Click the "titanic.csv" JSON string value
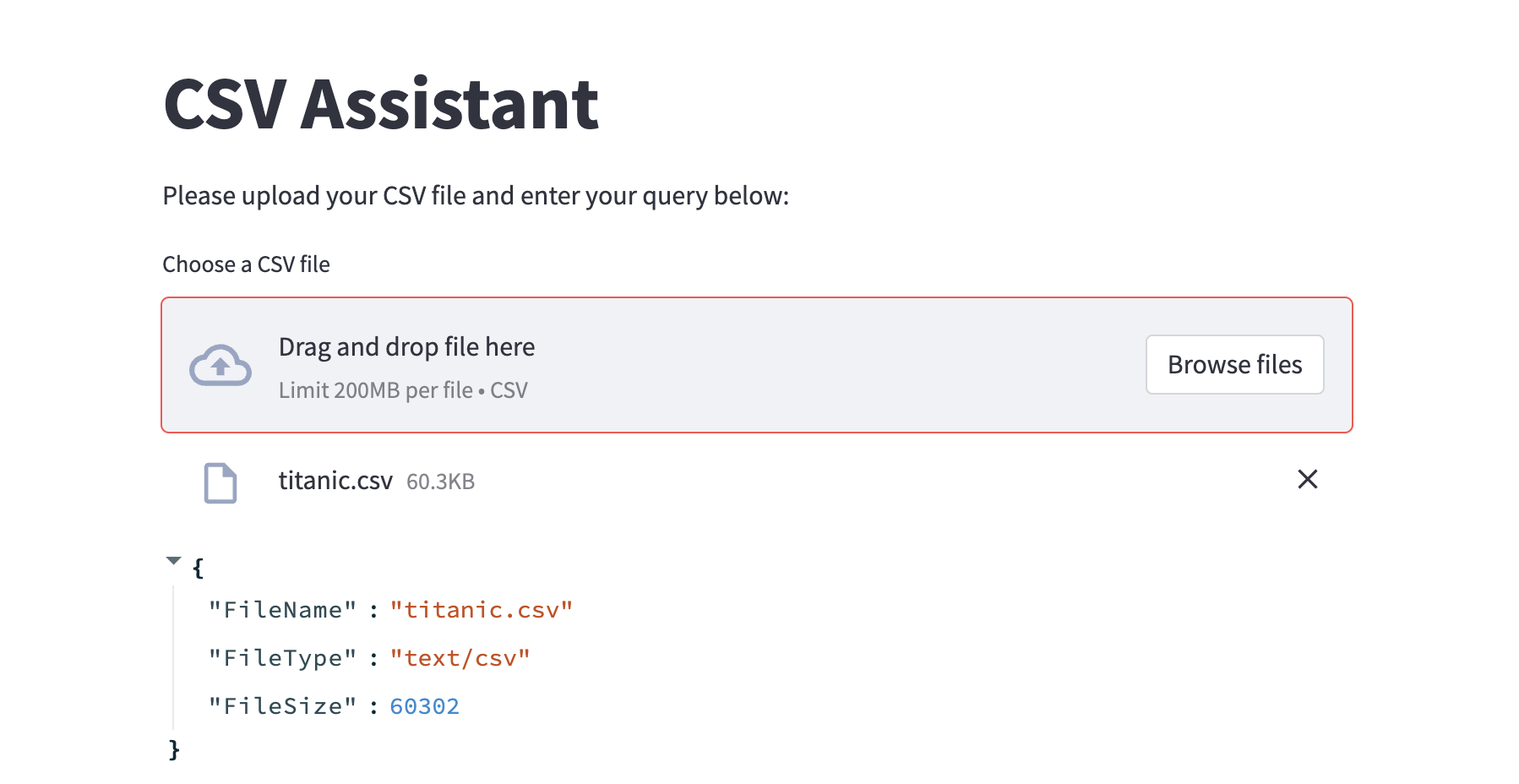Image resolution: width=1519 pixels, height=784 pixels. click(482, 610)
